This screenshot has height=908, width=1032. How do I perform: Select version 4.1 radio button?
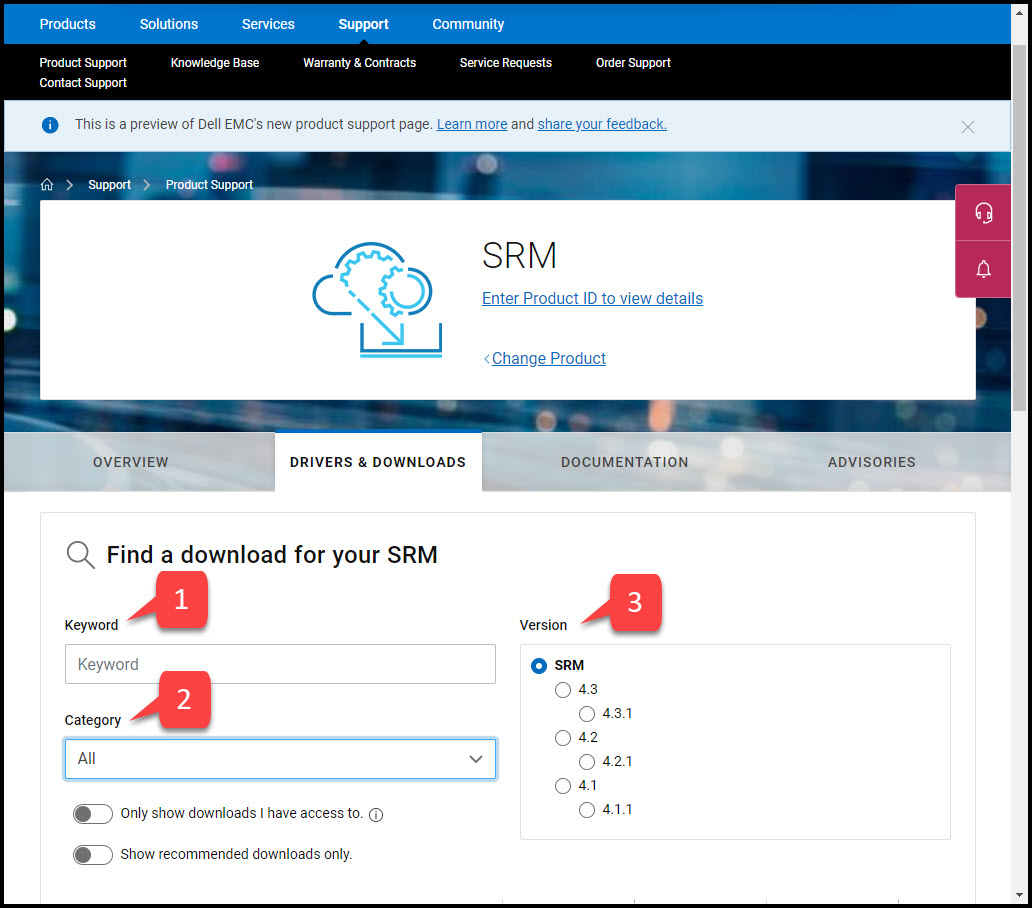point(563,786)
